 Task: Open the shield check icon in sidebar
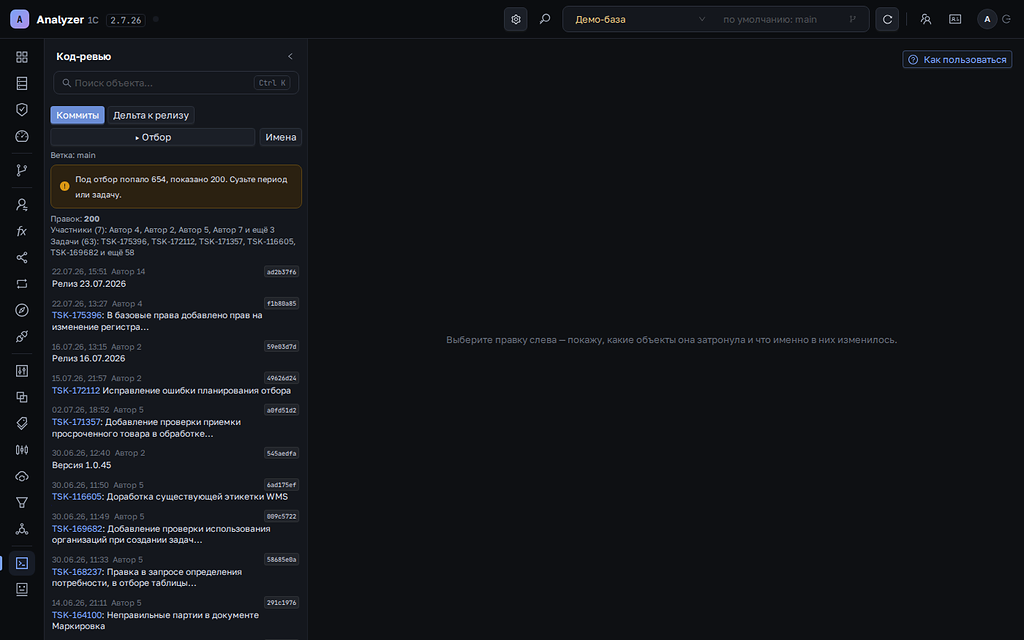click(22, 109)
